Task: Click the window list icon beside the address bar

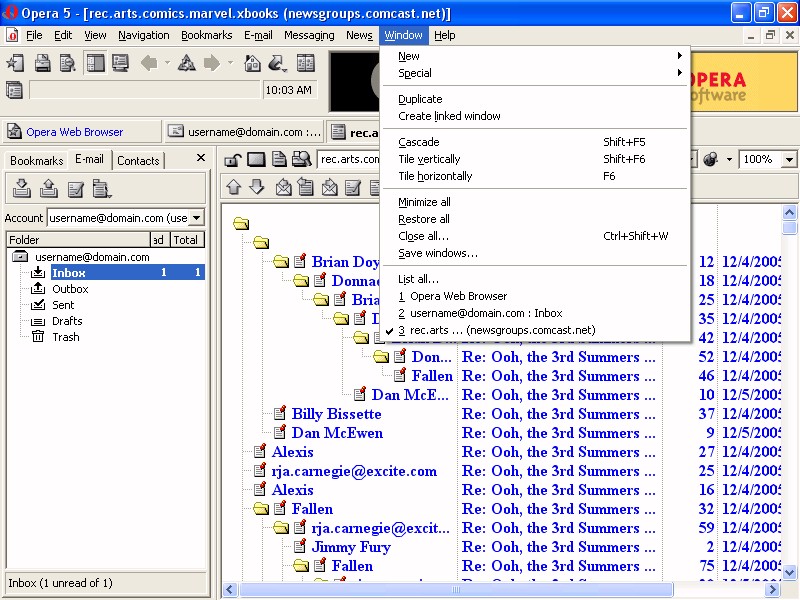Action: click(14, 90)
